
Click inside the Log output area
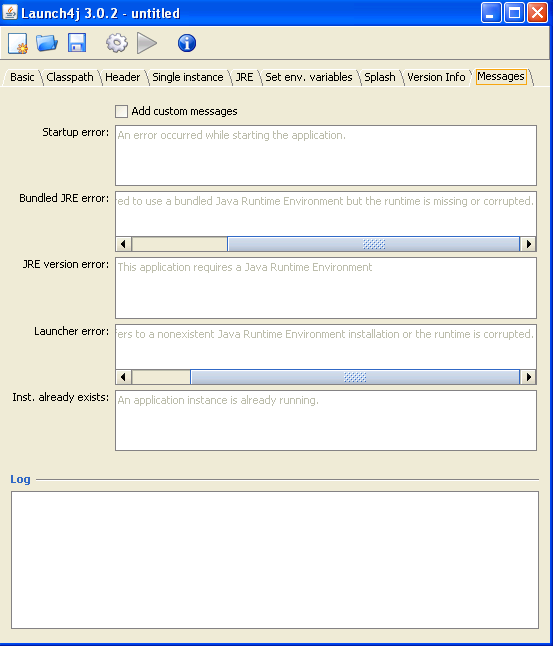[x=275, y=560]
